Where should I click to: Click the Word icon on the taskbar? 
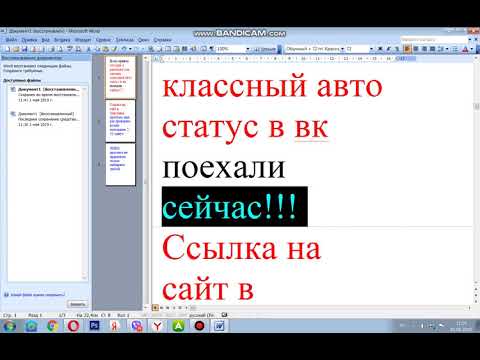click(220, 326)
